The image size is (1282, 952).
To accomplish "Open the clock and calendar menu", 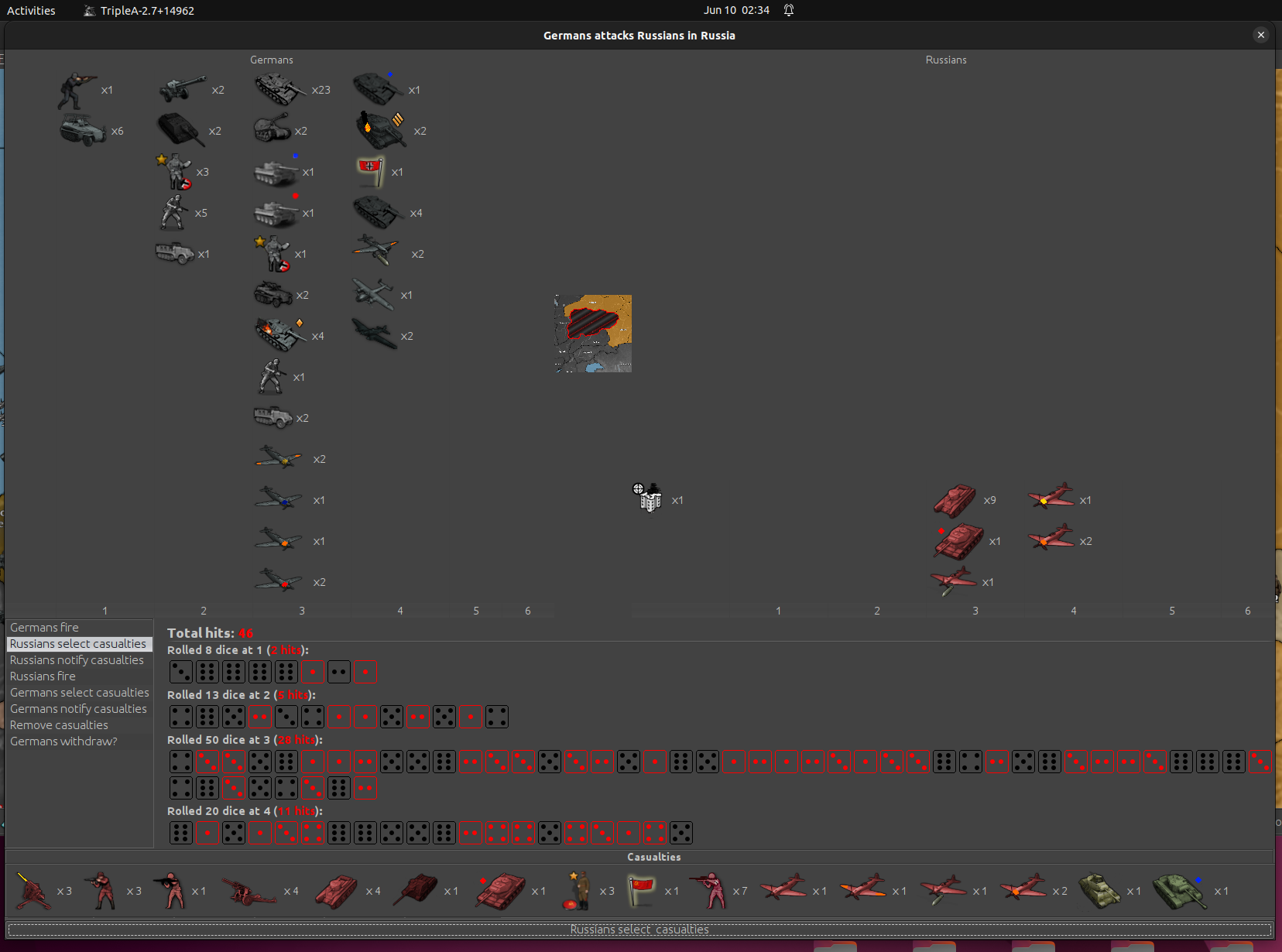I will 735,10.
